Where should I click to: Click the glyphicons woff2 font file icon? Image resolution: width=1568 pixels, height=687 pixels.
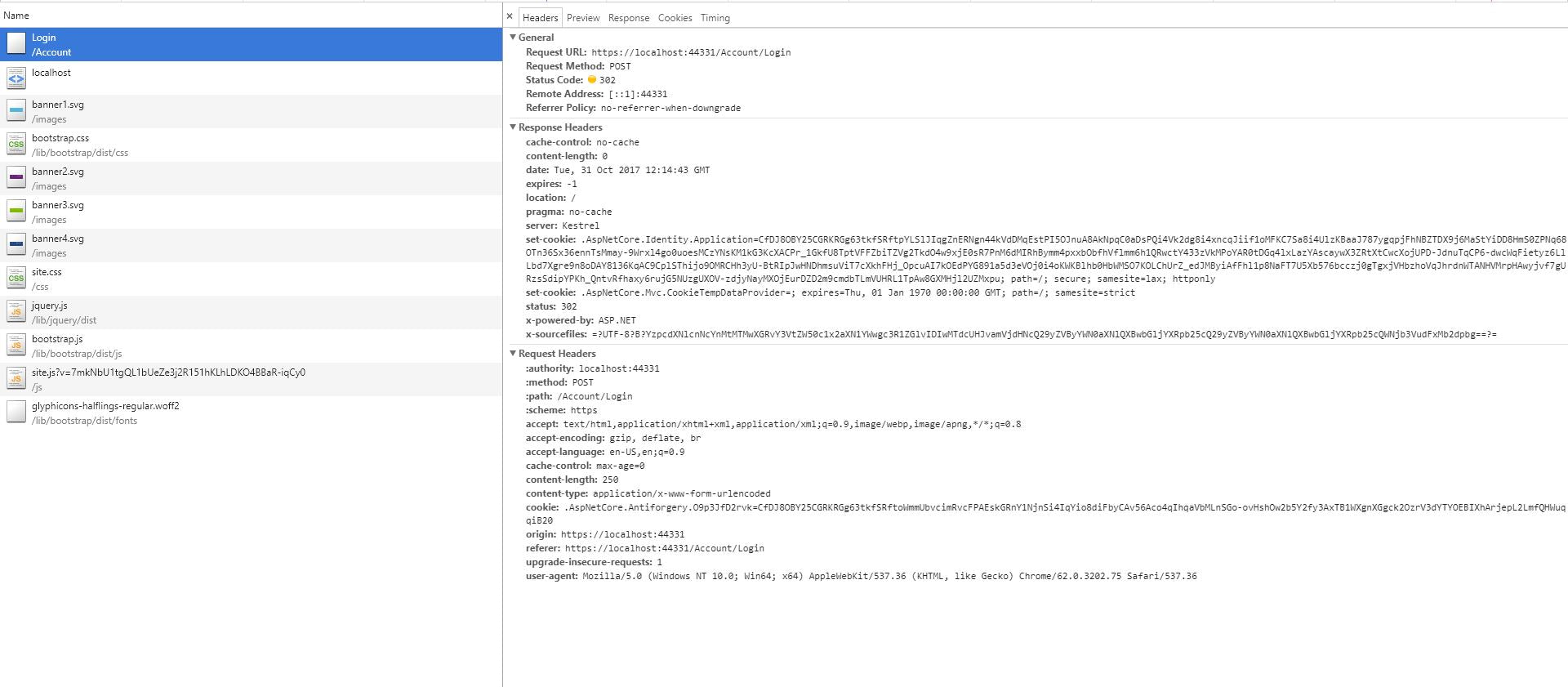point(16,413)
